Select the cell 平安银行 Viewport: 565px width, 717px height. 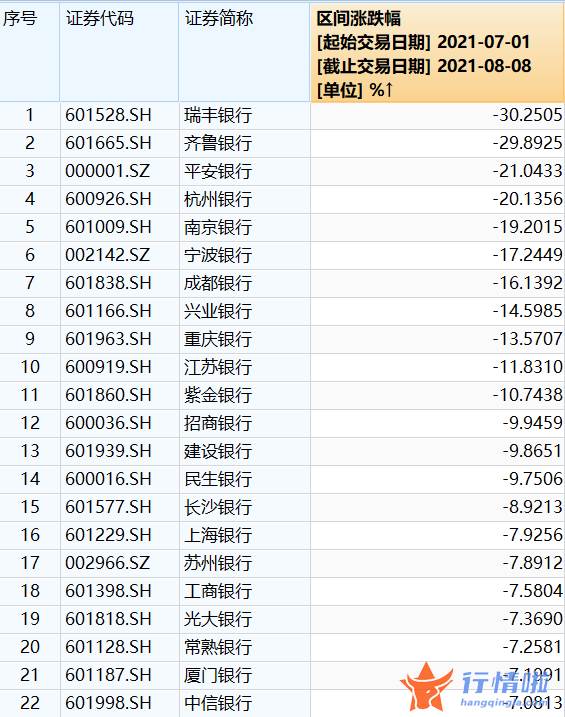pos(245,171)
